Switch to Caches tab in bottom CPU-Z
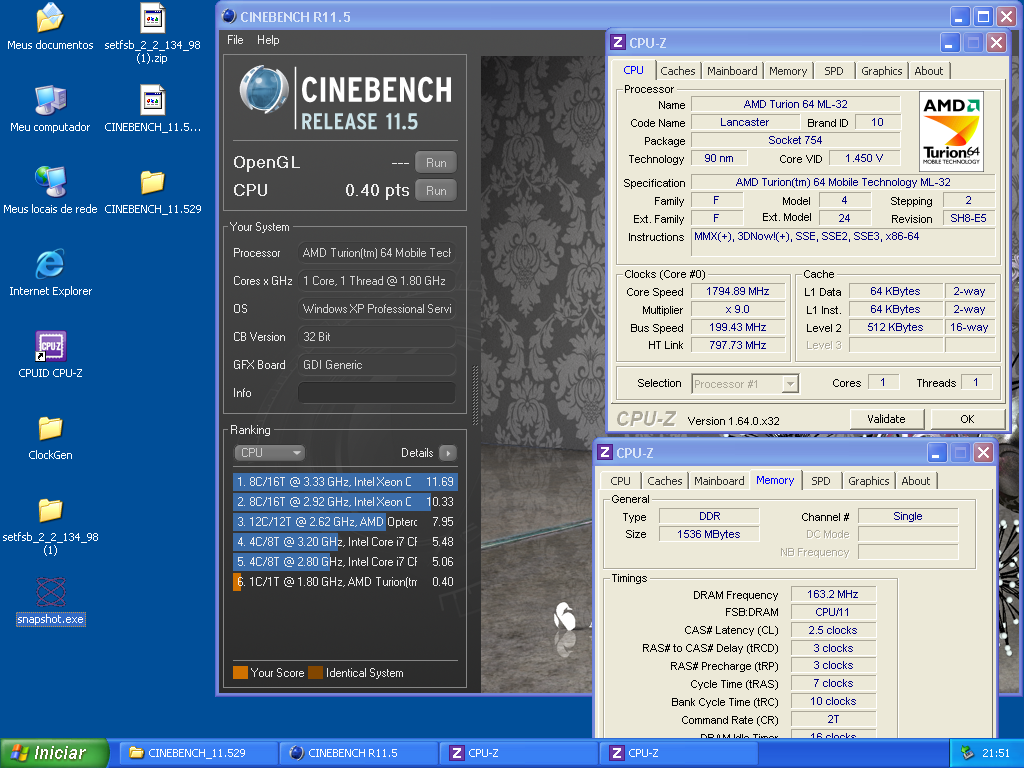Image resolution: width=1024 pixels, height=768 pixels. pyautogui.click(x=665, y=481)
